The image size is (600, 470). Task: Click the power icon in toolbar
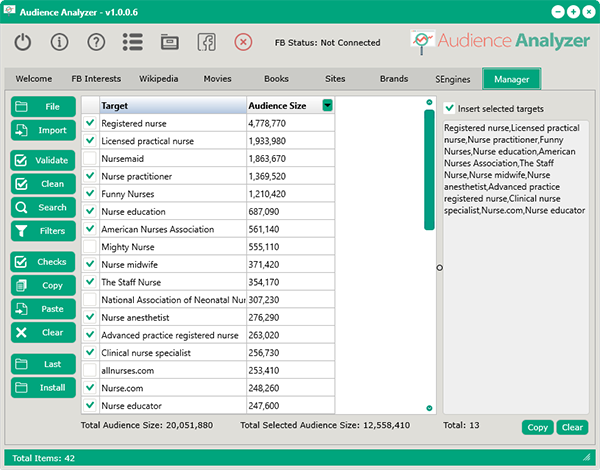(23, 42)
